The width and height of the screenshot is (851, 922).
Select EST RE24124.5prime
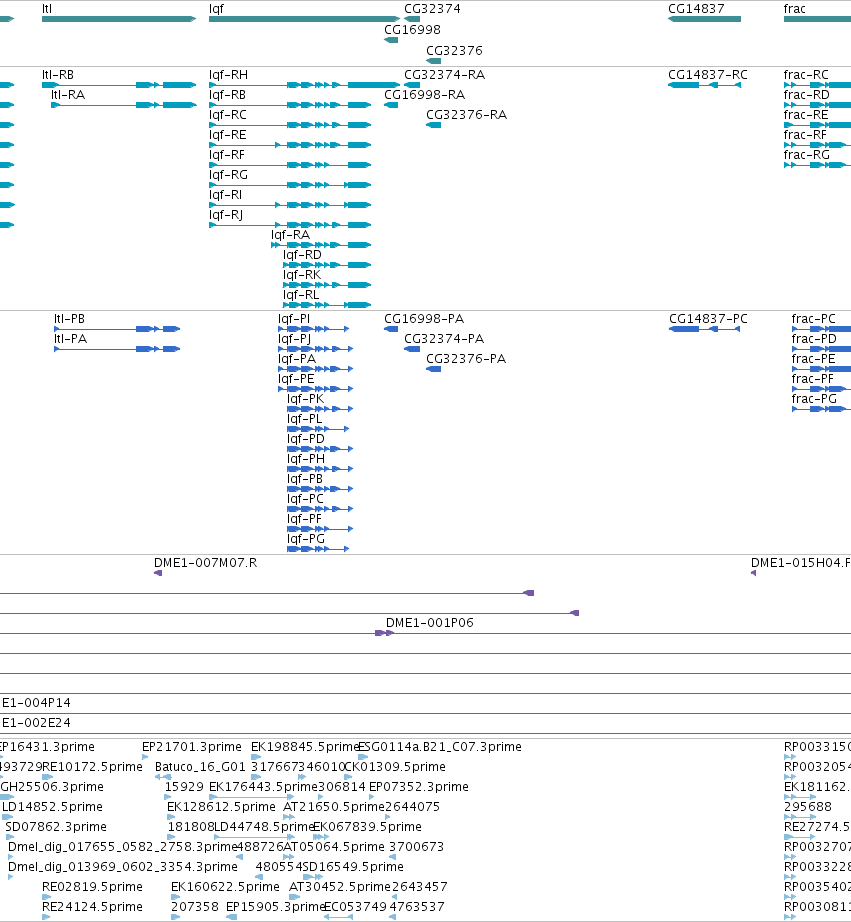tap(92, 907)
